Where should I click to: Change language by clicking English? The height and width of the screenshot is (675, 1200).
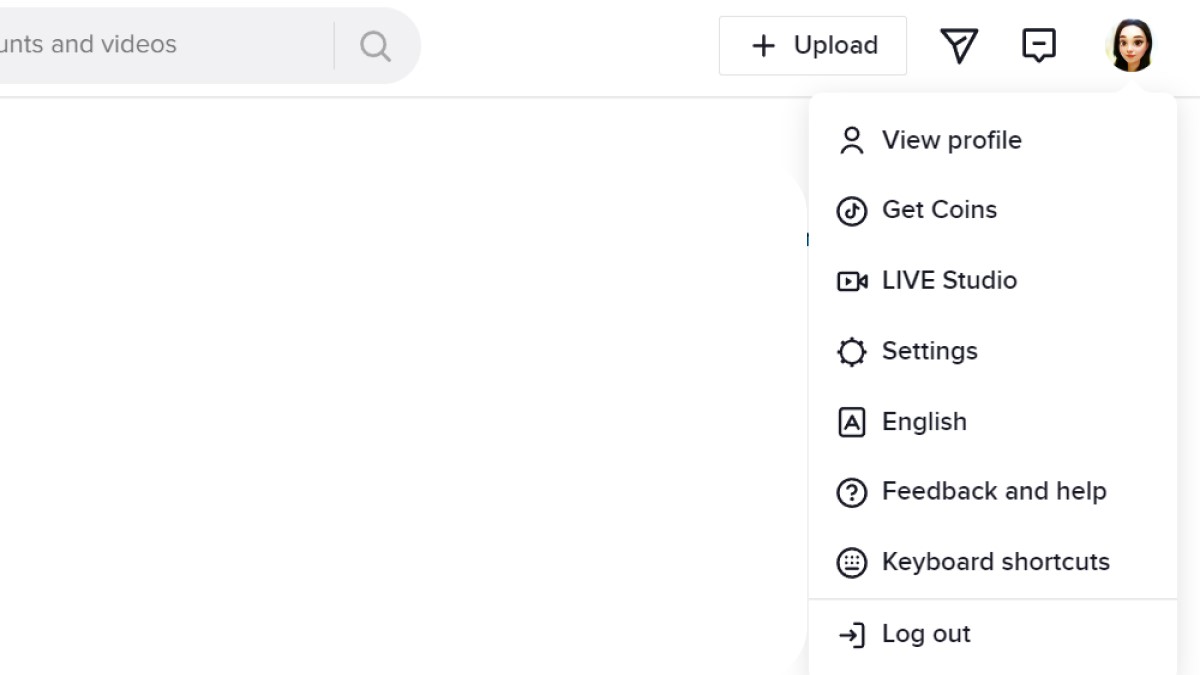coord(924,422)
